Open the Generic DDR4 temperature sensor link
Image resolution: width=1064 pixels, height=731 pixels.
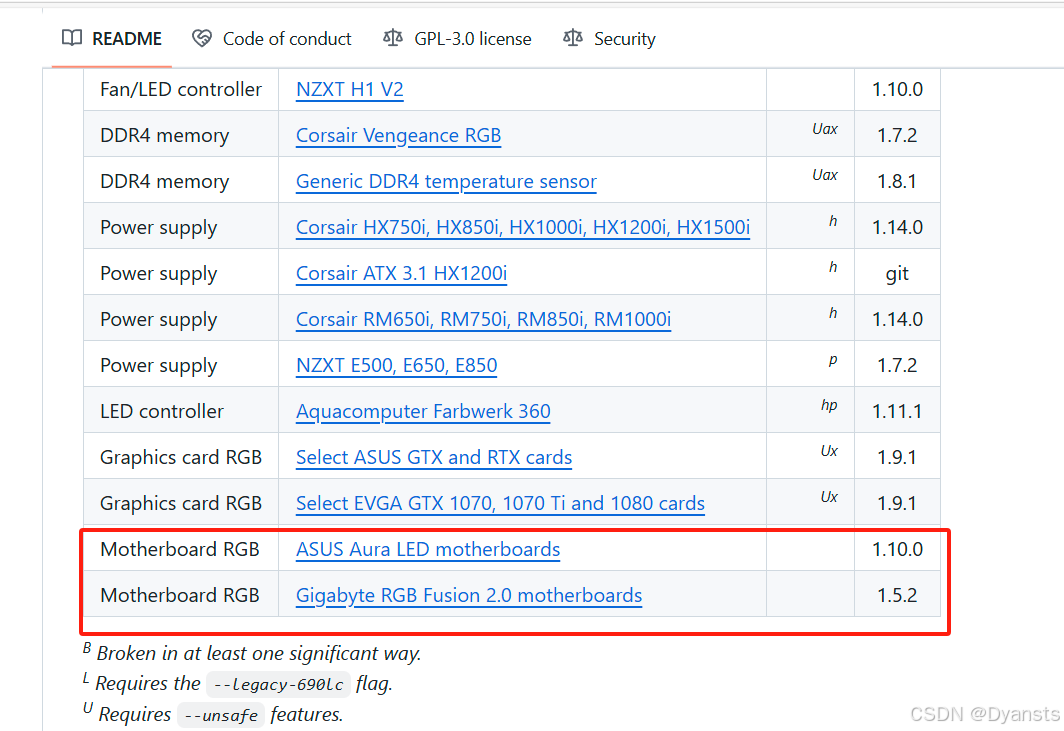(446, 182)
